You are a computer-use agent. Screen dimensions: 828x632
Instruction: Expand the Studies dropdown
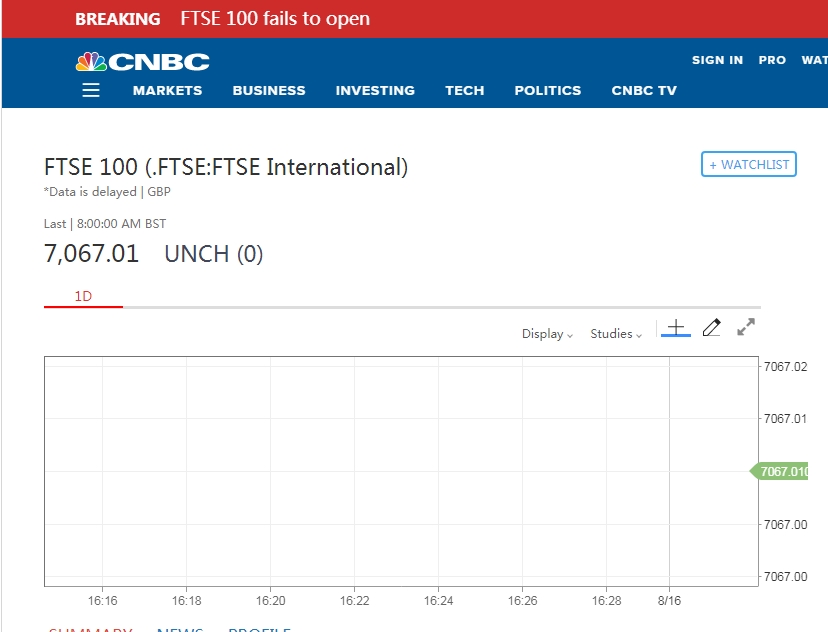(x=616, y=334)
